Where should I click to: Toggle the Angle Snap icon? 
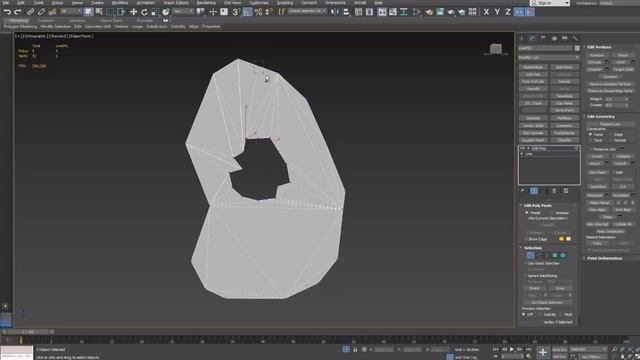pos(247,12)
